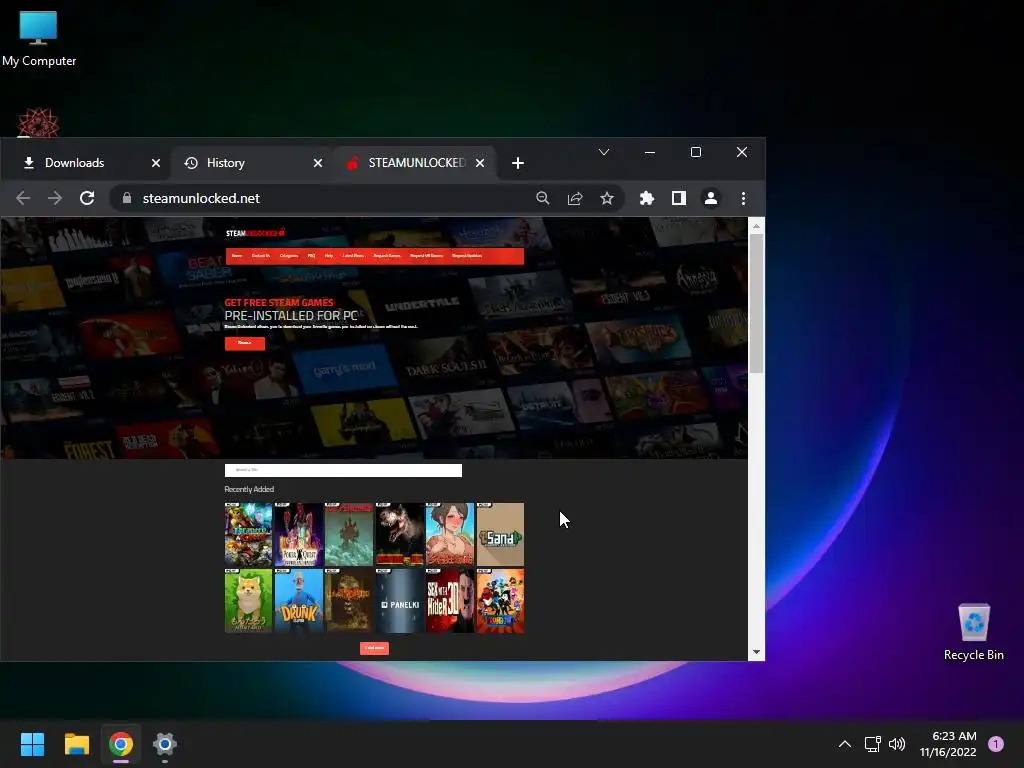Switch to the History tab
The height and width of the screenshot is (768, 1024).
(x=251, y=163)
